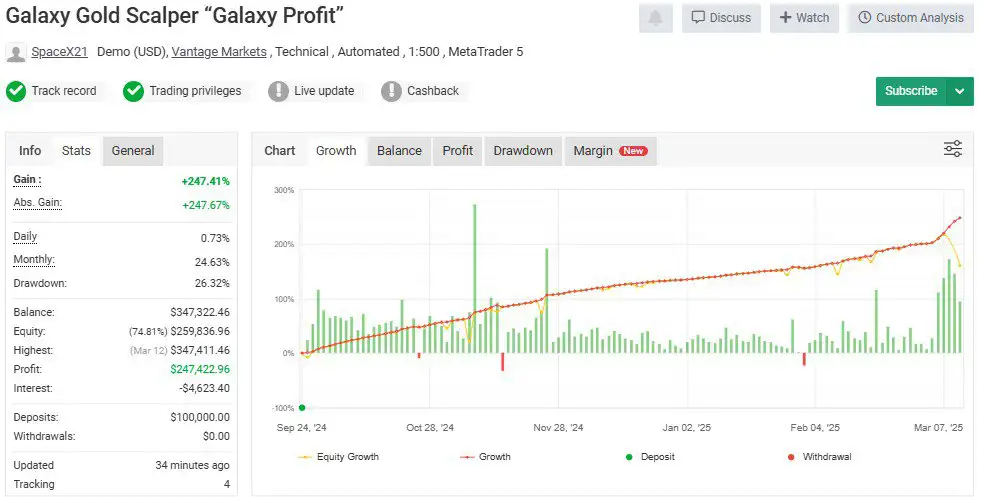
Task: Switch to the Stats tab
Action: pyautogui.click(x=76, y=151)
